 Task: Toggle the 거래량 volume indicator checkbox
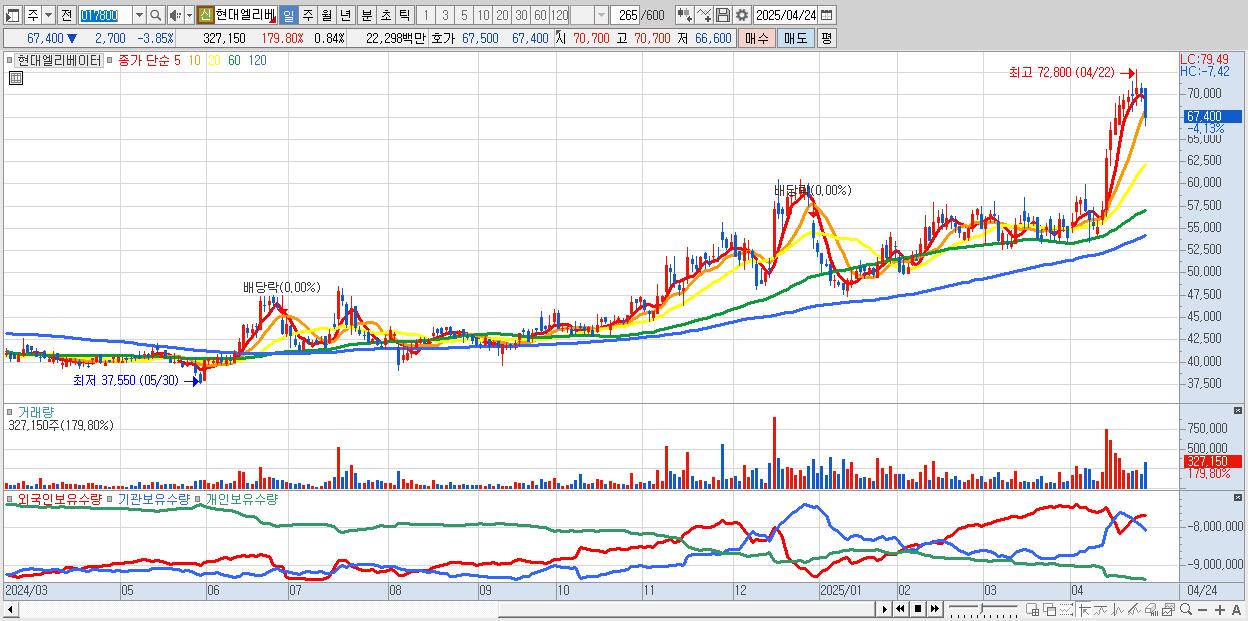10,411
